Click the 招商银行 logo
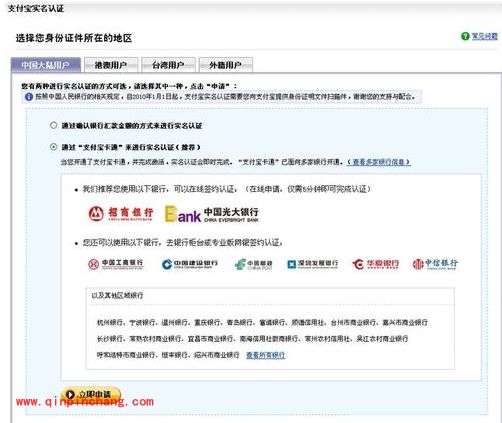 [121, 213]
